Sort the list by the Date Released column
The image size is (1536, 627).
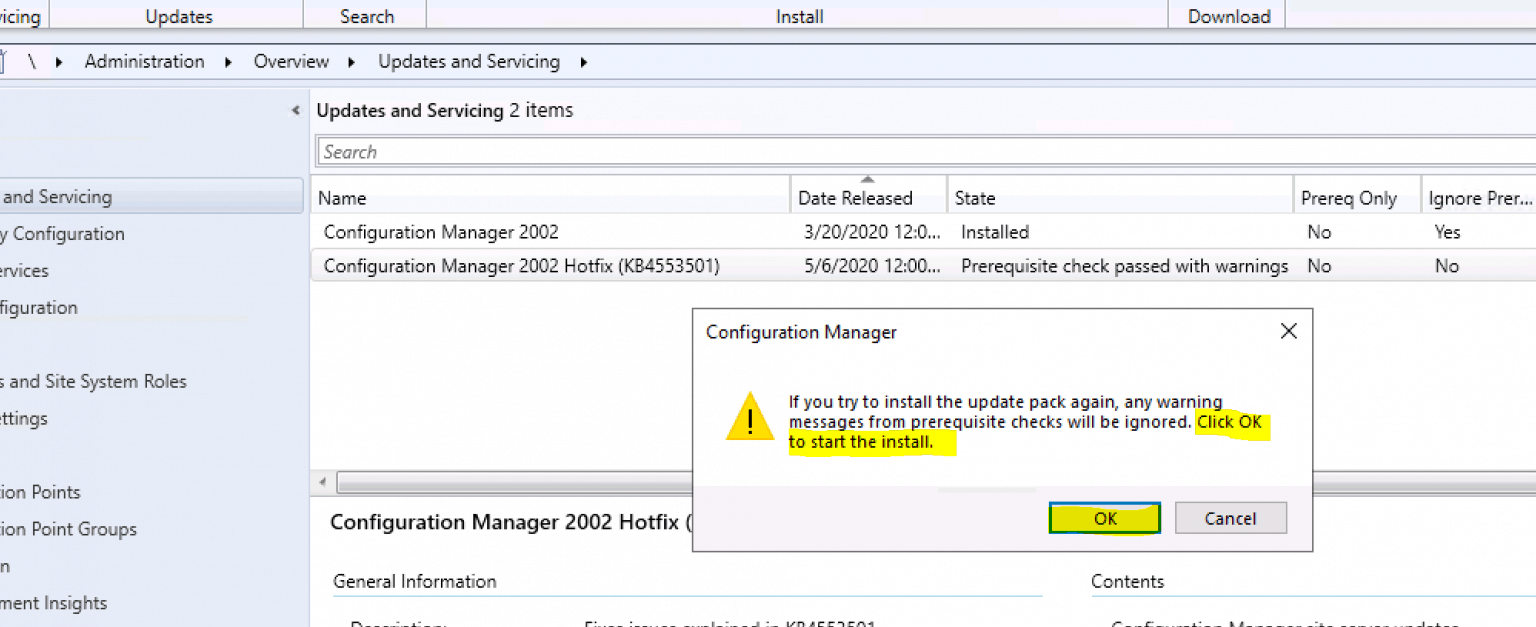(x=854, y=197)
